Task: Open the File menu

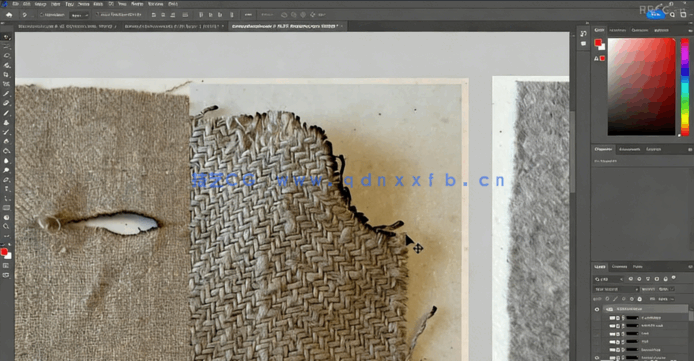Action: pyautogui.click(x=15, y=4)
